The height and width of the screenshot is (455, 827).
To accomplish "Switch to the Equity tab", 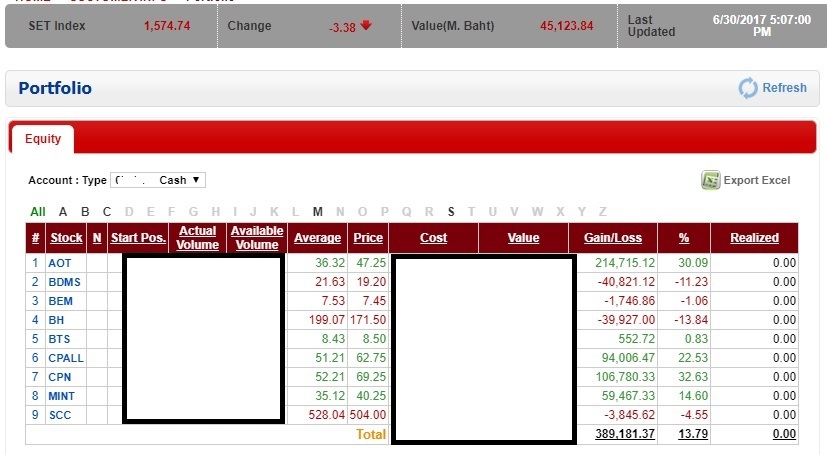I will point(43,139).
